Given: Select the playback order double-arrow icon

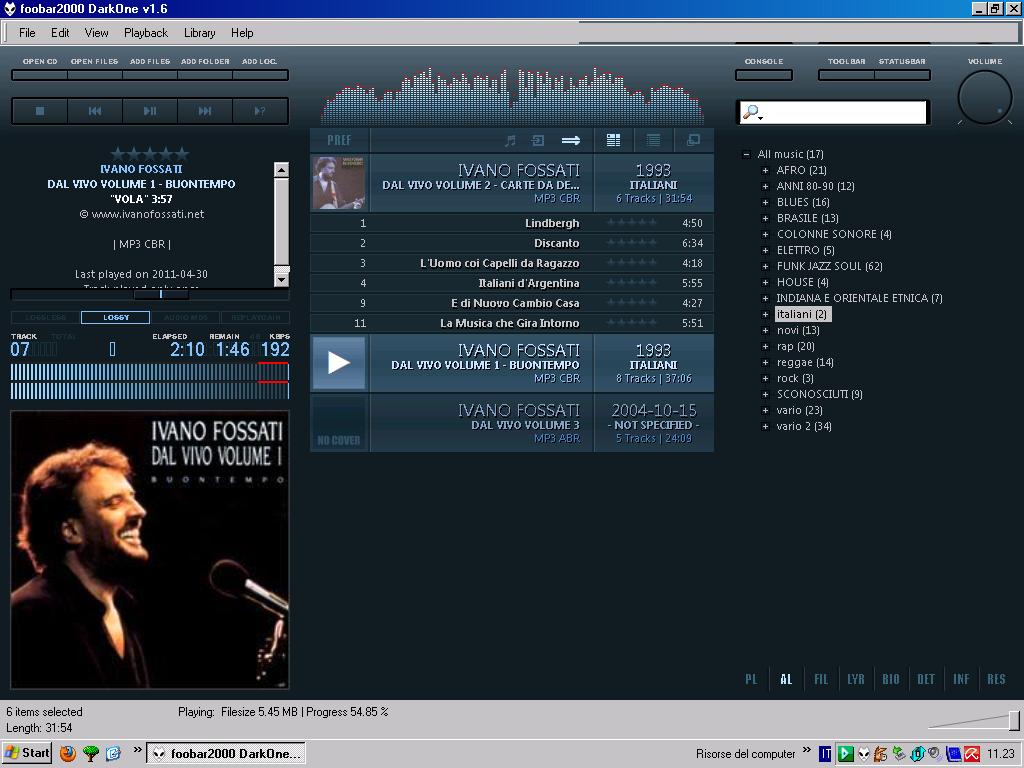Looking at the screenshot, I should point(571,140).
